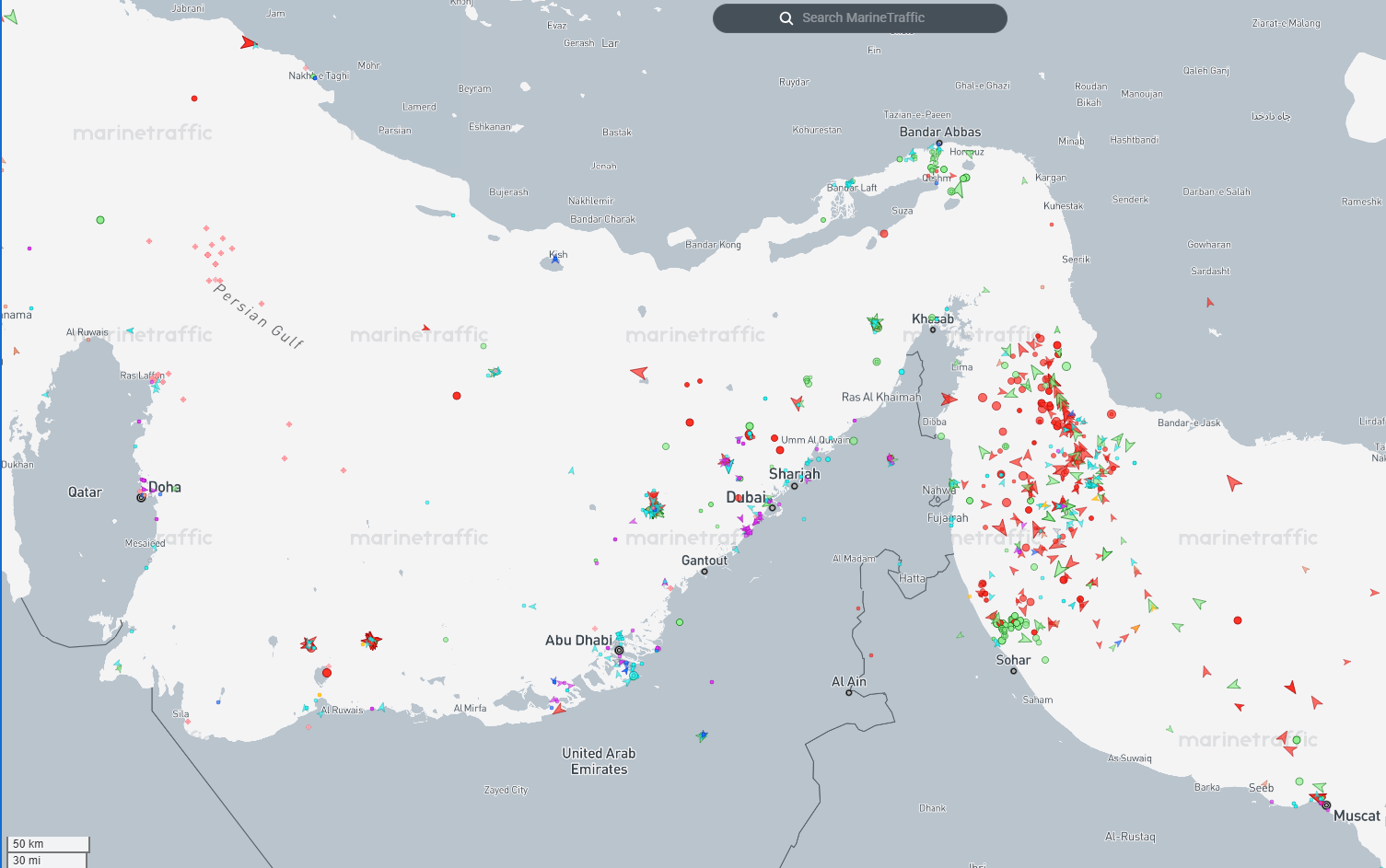
Task: Click the Qatar country label
Action: tap(85, 492)
